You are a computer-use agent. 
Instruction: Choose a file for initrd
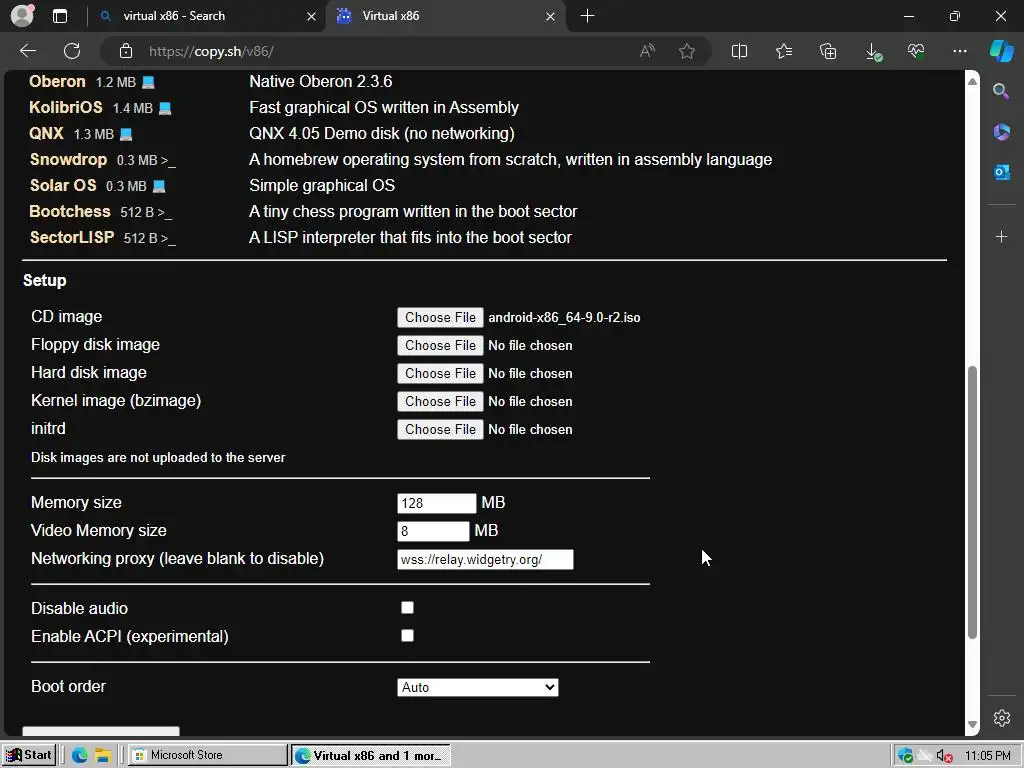(440, 430)
